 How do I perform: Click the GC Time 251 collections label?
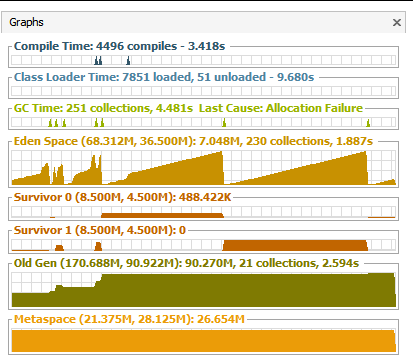point(103,108)
